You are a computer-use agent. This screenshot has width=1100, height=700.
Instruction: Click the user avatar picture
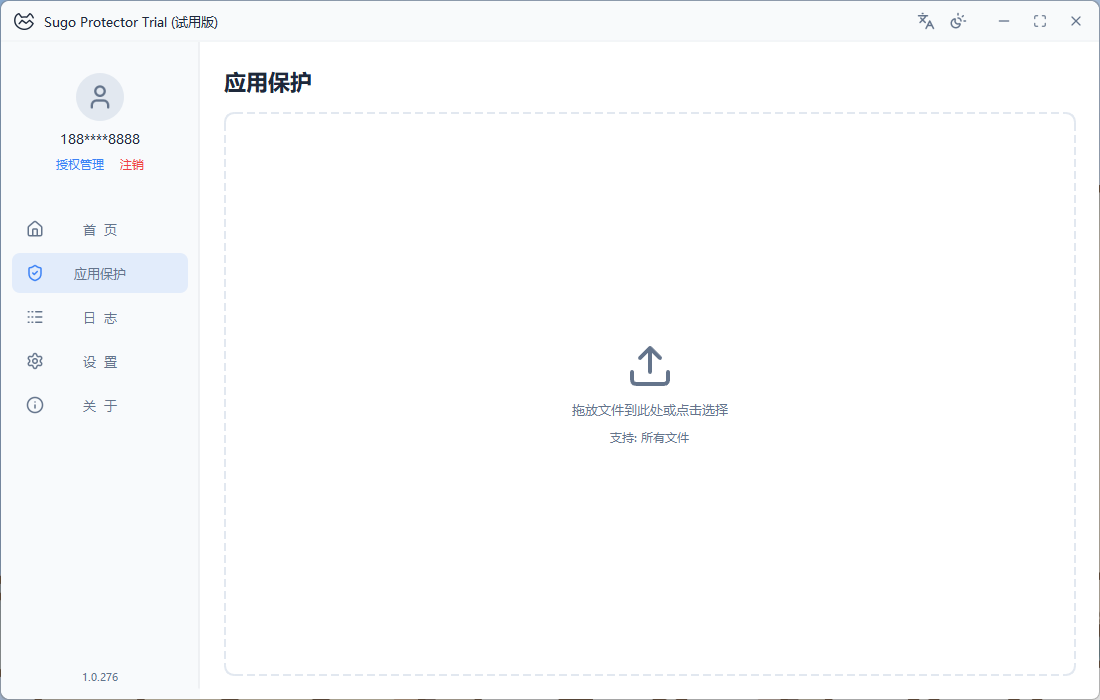click(x=100, y=97)
